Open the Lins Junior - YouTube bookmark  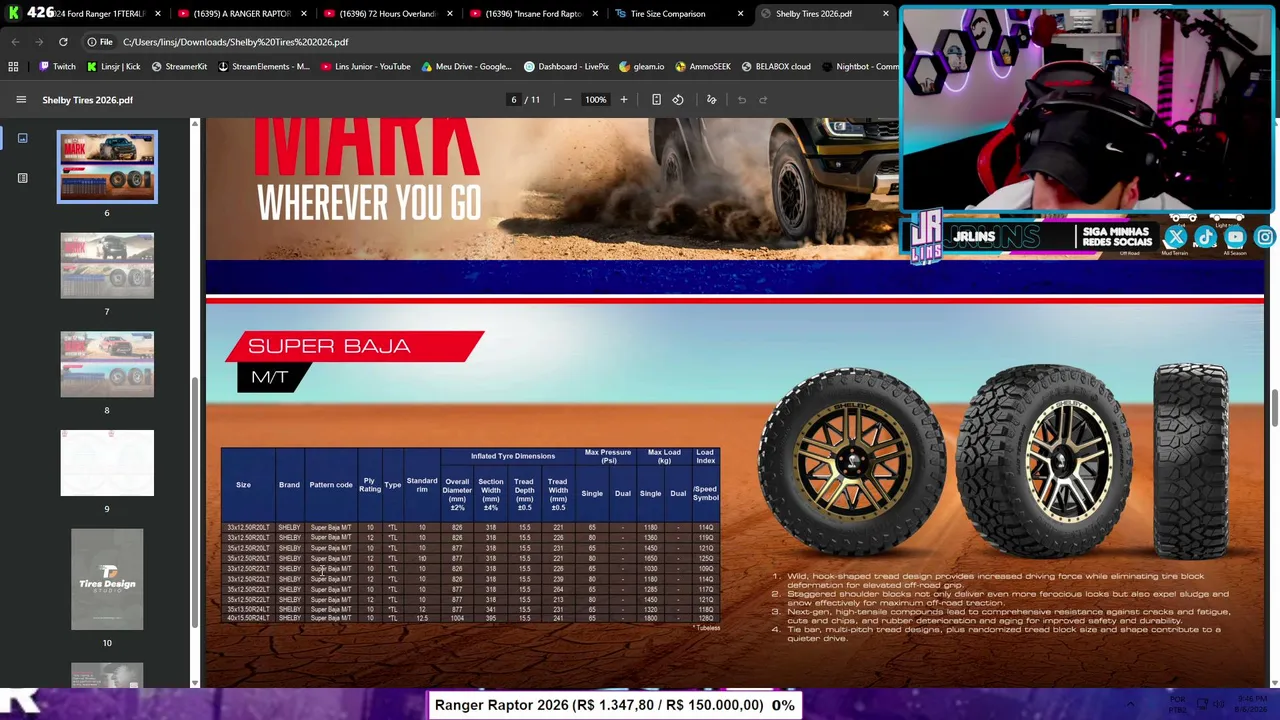tap(366, 67)
